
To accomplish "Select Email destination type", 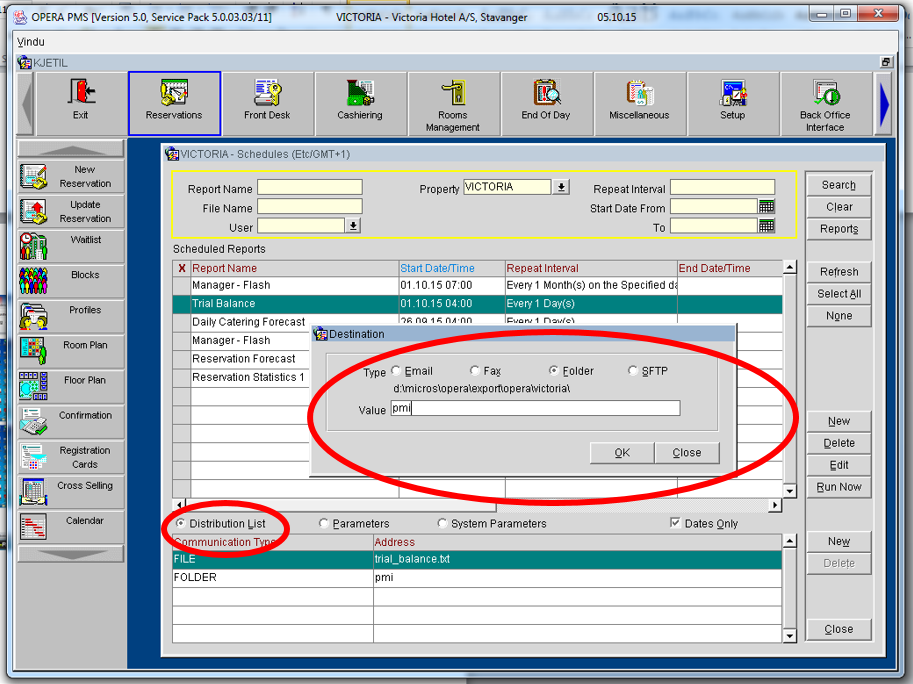I will tap(397, 371).
